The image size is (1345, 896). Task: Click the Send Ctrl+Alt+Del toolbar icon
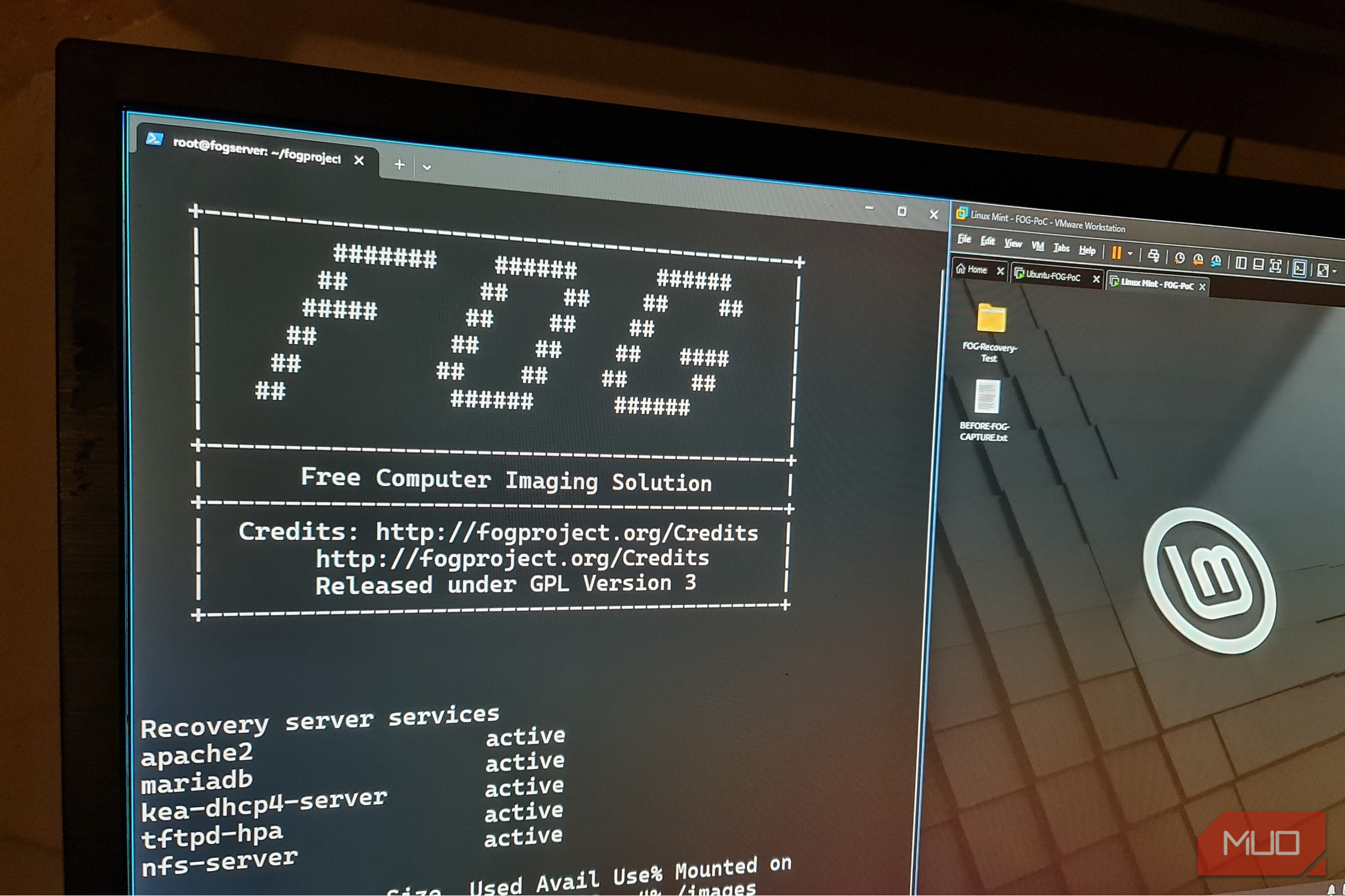1154,256
